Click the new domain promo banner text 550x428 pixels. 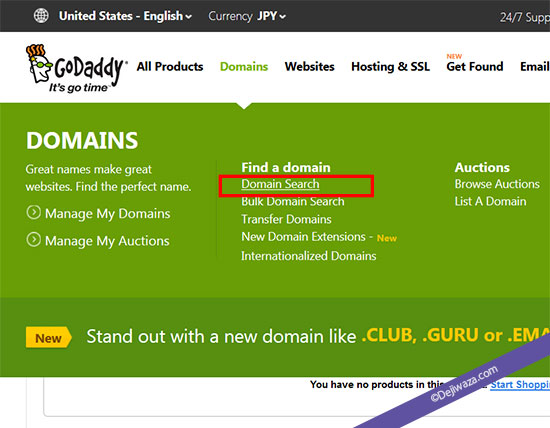[x=318, y=336]
